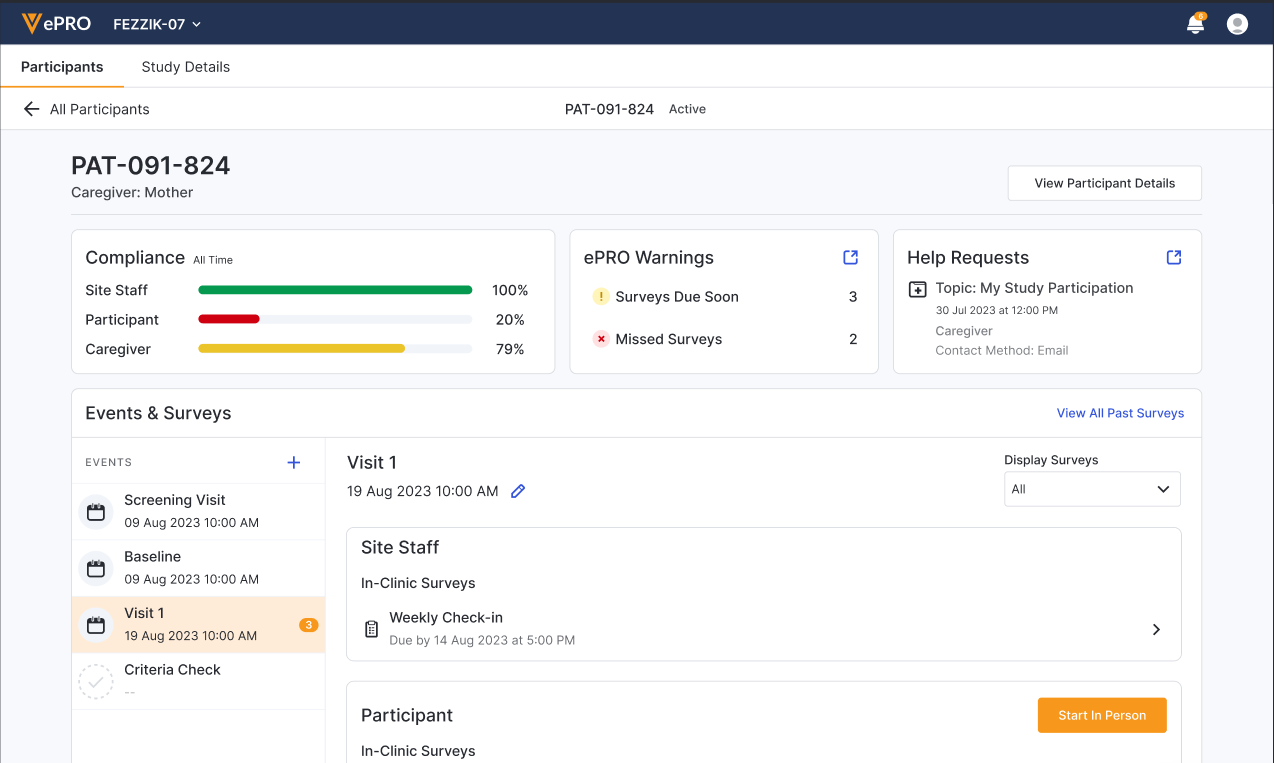The height and width of the screenshot is (763, 1274).
Task: Select the Participants tab
Action: pyautogui.click(x=62, y=67)
